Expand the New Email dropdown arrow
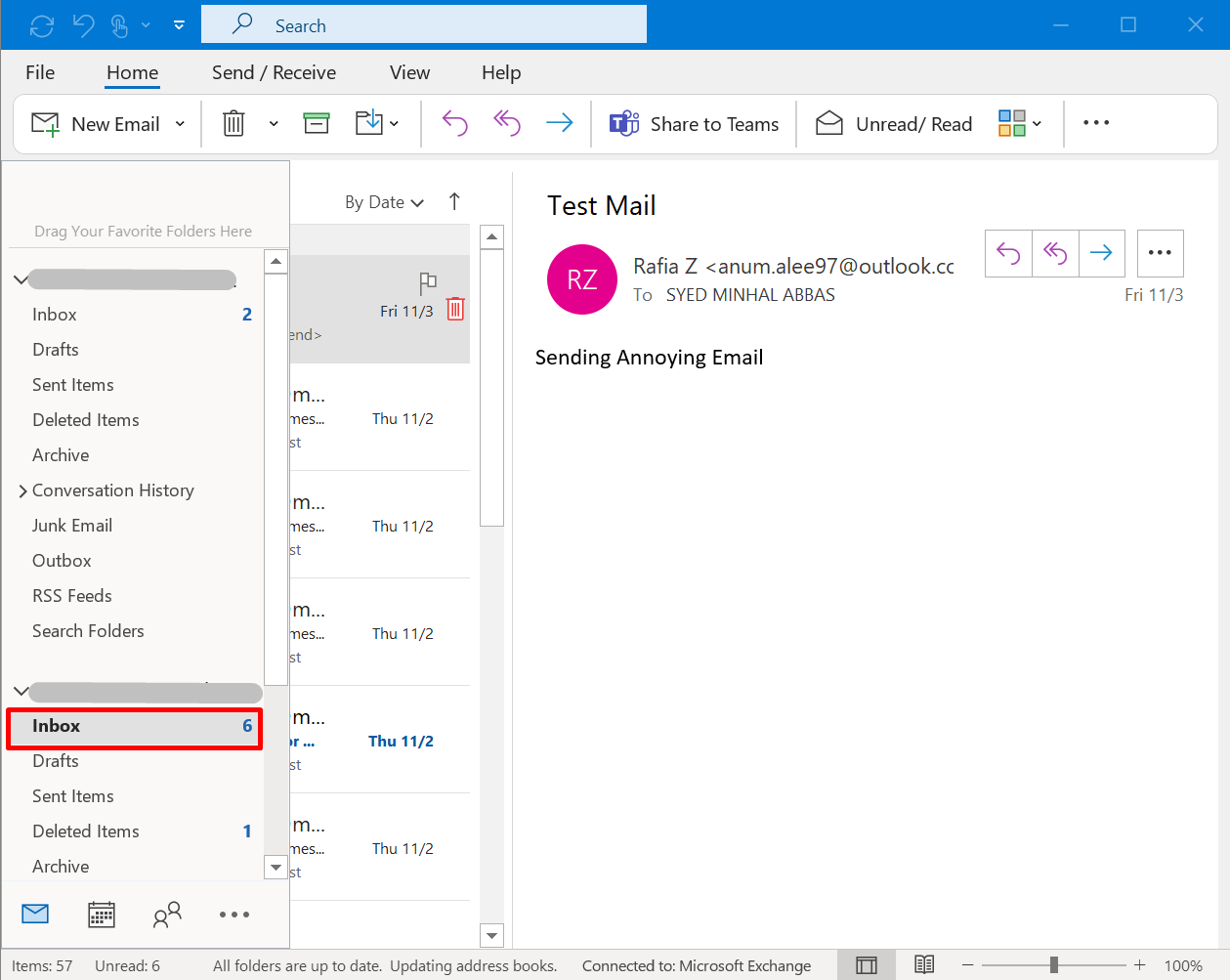The image size is (1230, 980). click(x=180, y=124)
